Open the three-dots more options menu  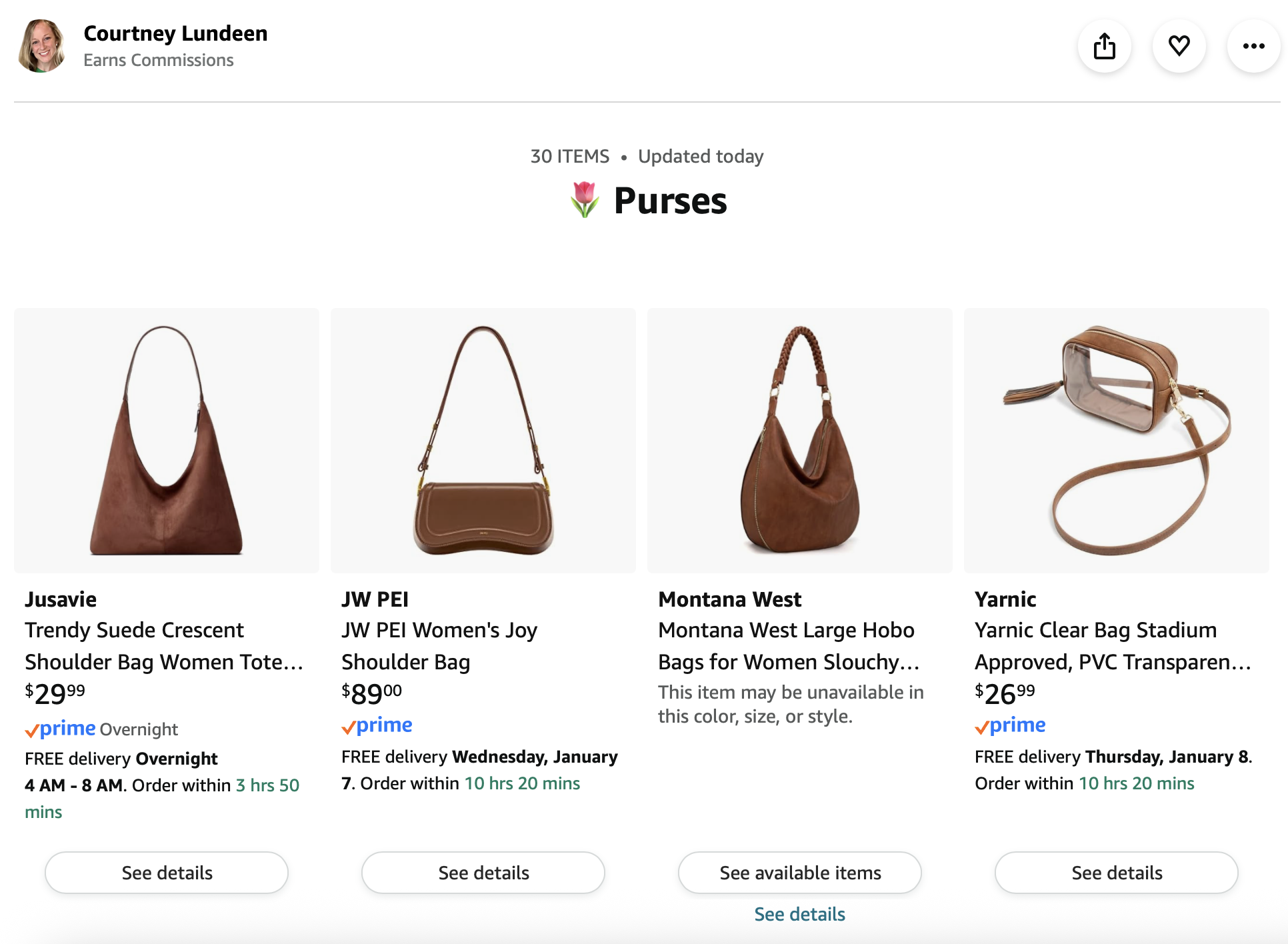1253,46
